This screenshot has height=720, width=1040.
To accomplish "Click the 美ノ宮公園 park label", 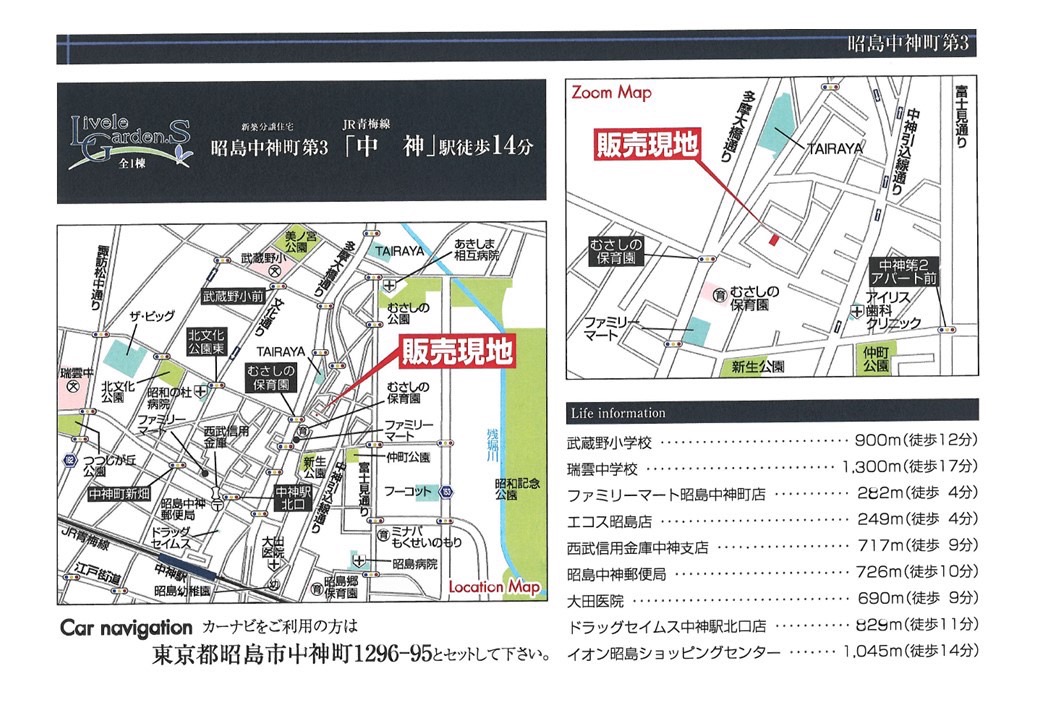I will click(300, 241).
